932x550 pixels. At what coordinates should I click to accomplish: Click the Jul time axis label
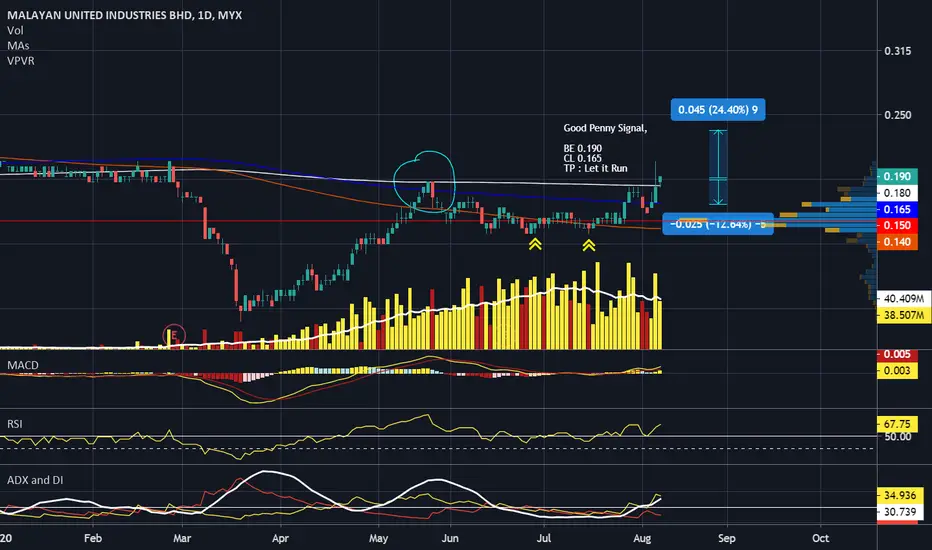pyautogui.click(x=544, y=538)
